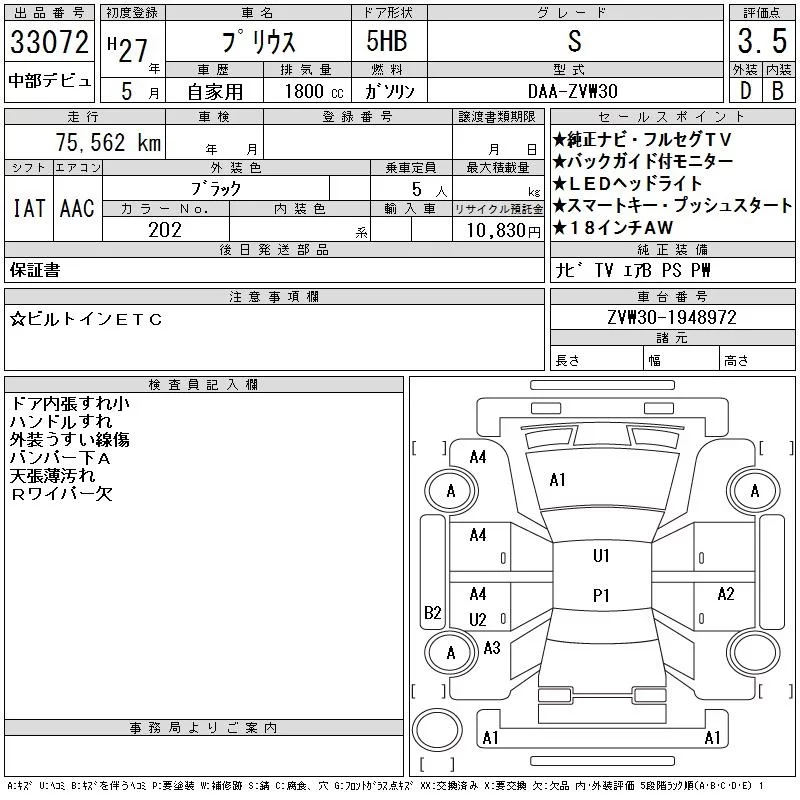Select the rear-left wheel marked A
The image size is (800, 800).
coord(451,652)
